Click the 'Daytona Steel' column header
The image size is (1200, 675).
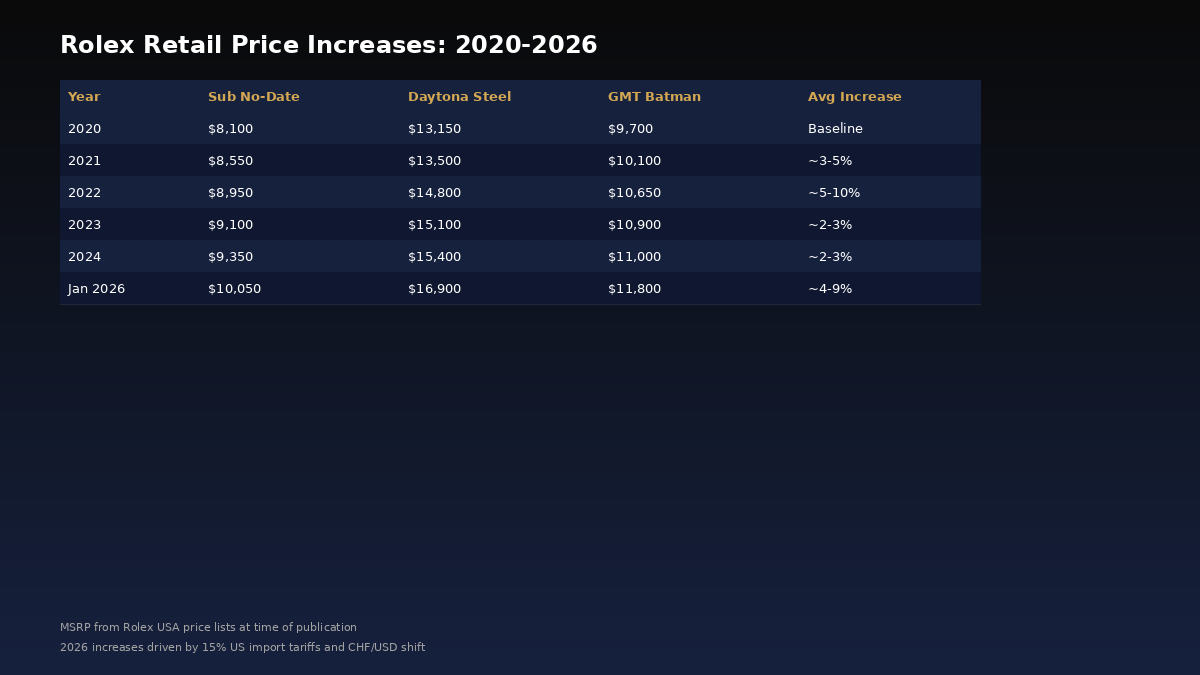(459, 97)
